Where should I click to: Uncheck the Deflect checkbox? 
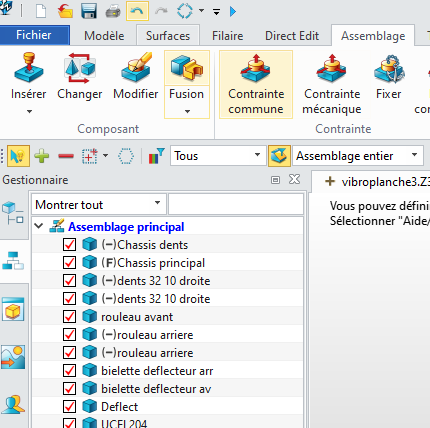point(69,406)
